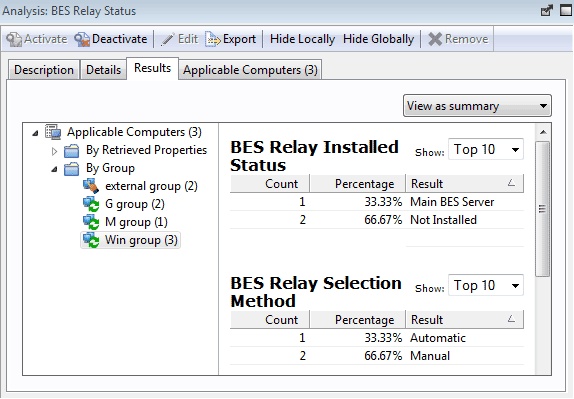Click the external group icon

click(91, 186)
